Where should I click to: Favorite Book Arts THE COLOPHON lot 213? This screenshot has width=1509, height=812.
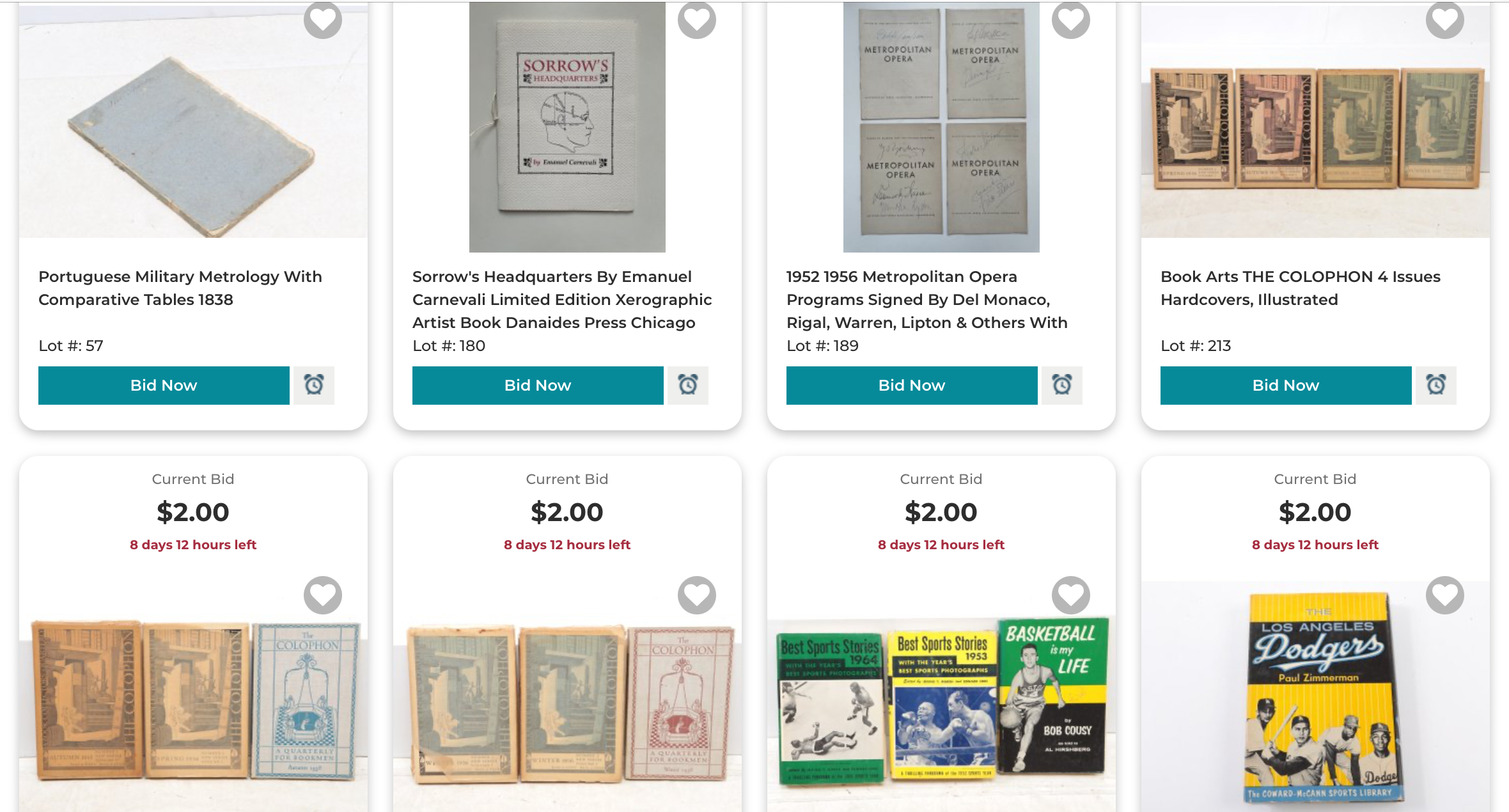1445,20
